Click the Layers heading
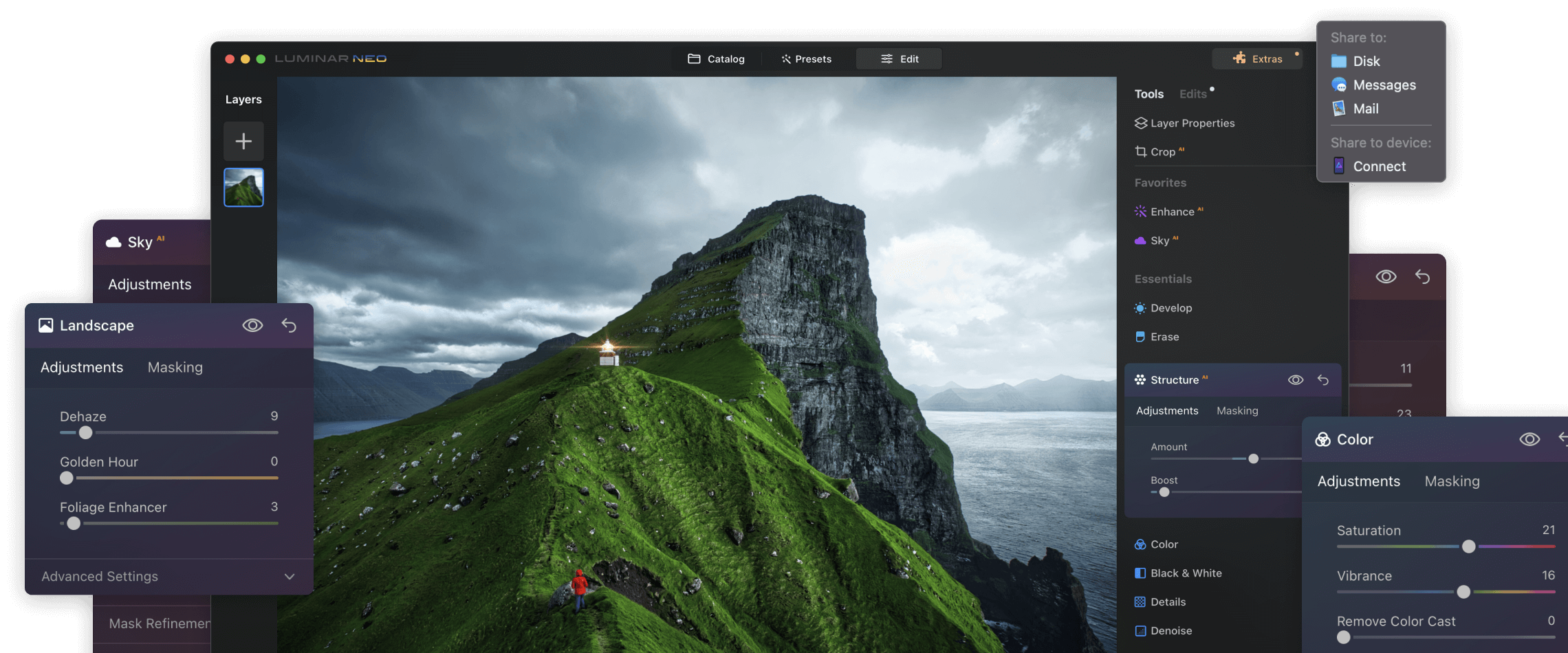 243,100
